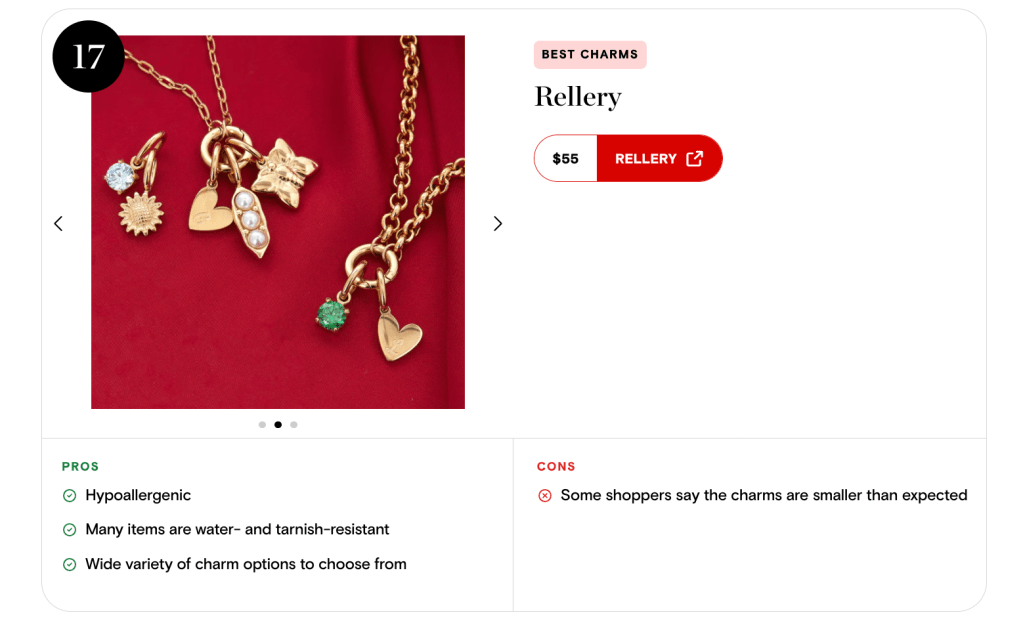Click the red X icon in Cons
This screenshot has height=621, width=1023.
pos(545,496)
